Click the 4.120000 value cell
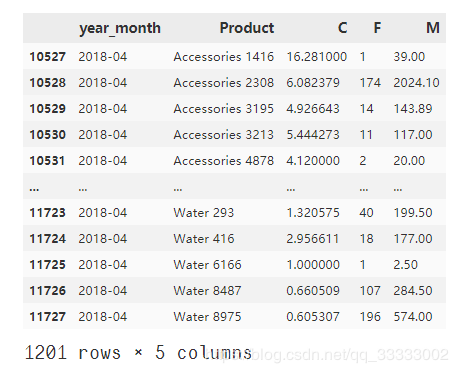Viewport: 458px width, 373px height. (x=313, y=161)
